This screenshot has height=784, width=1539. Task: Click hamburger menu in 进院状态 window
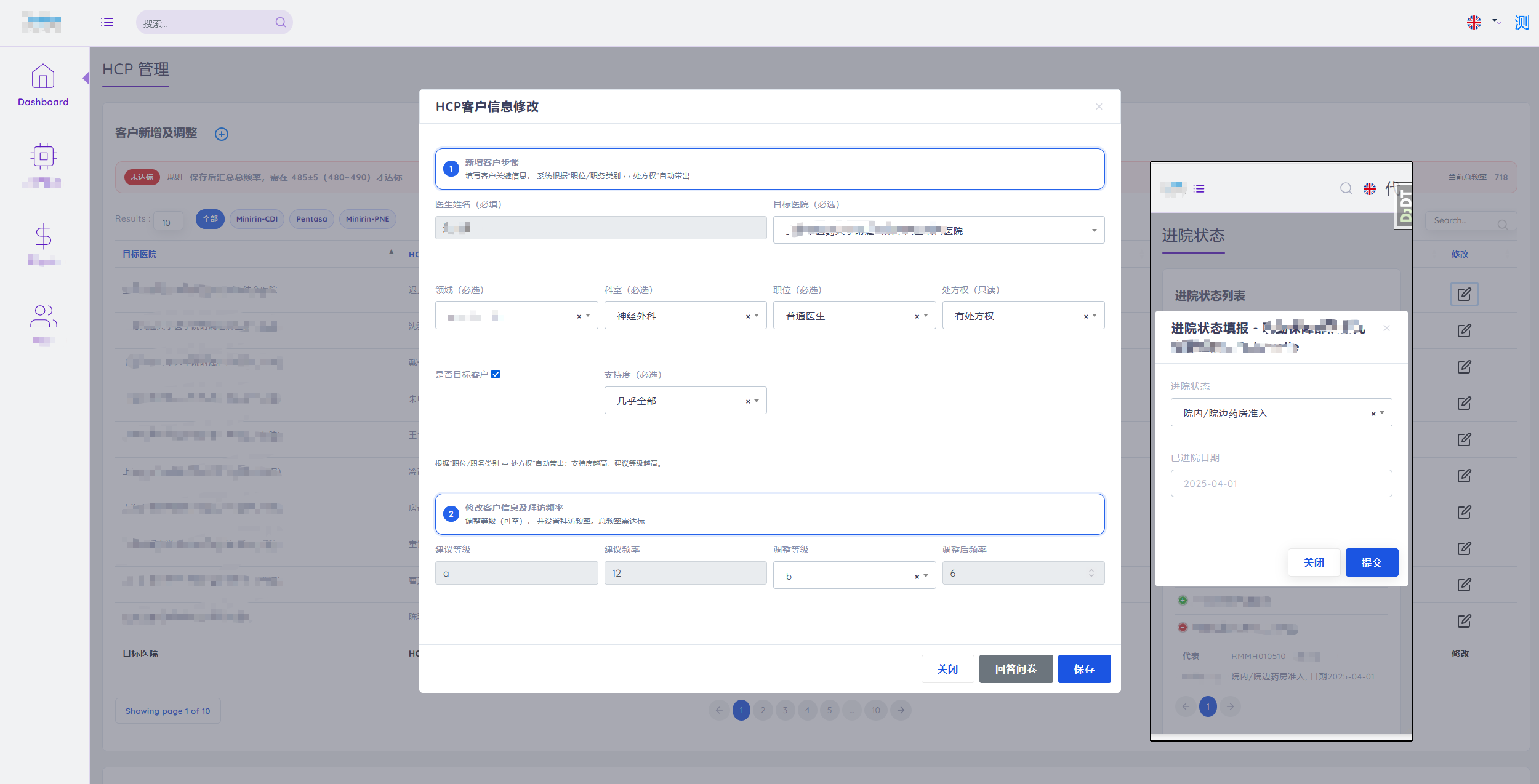pyautogui.click(x=1199, y=189)
